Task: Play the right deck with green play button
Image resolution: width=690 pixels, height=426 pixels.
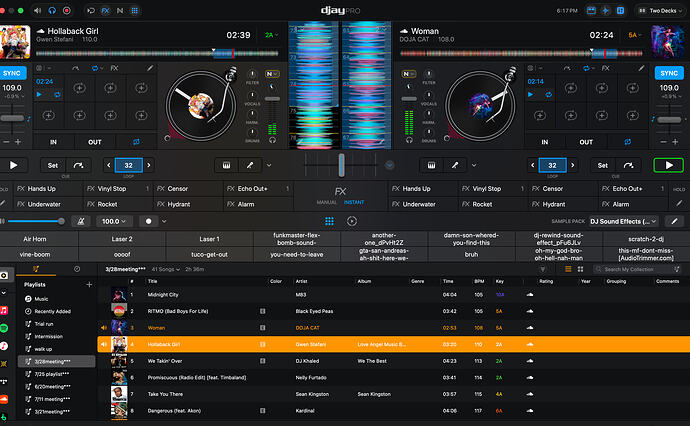Action: (x=668, y=165)
